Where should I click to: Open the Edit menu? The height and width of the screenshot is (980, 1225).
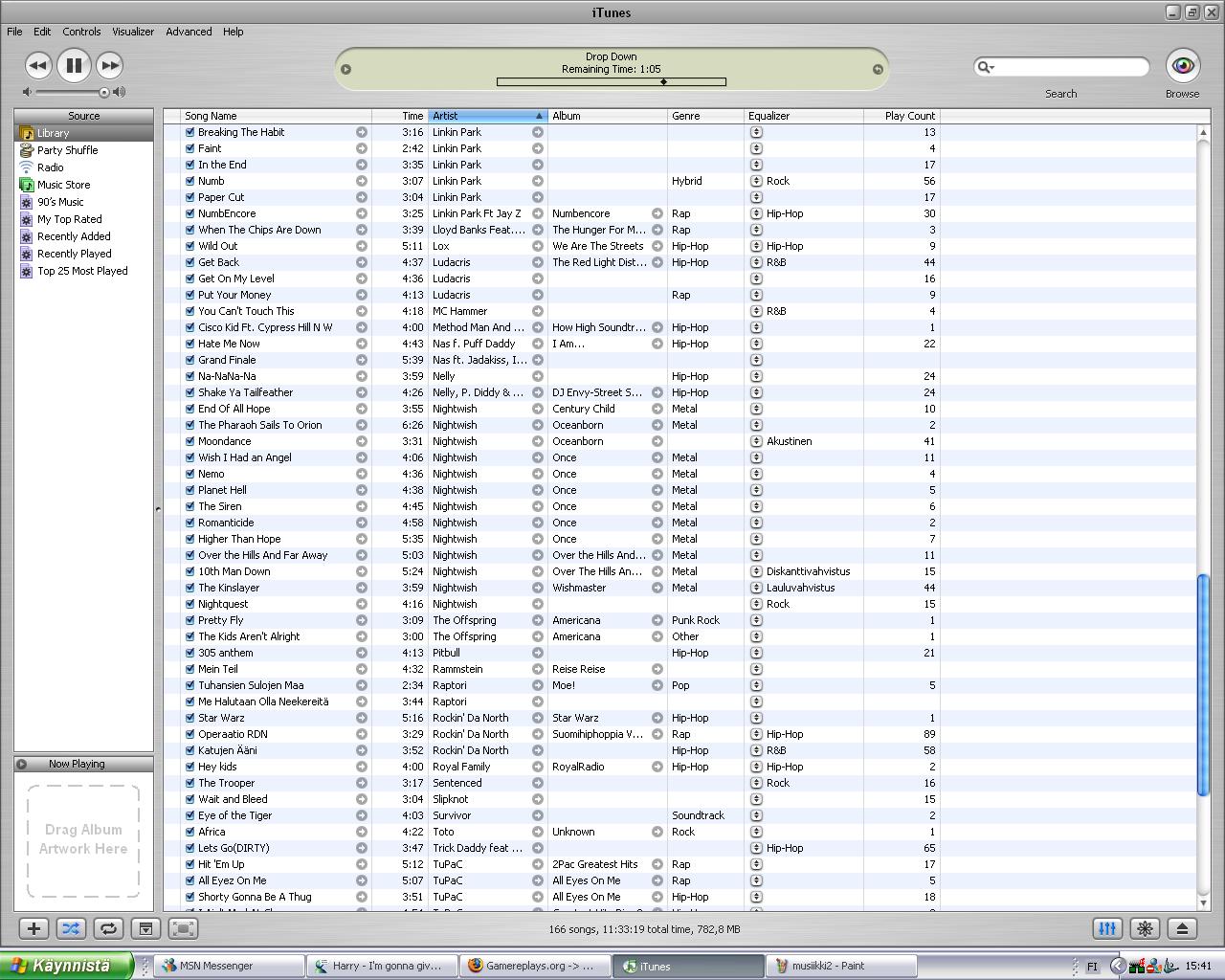(42, 32)
